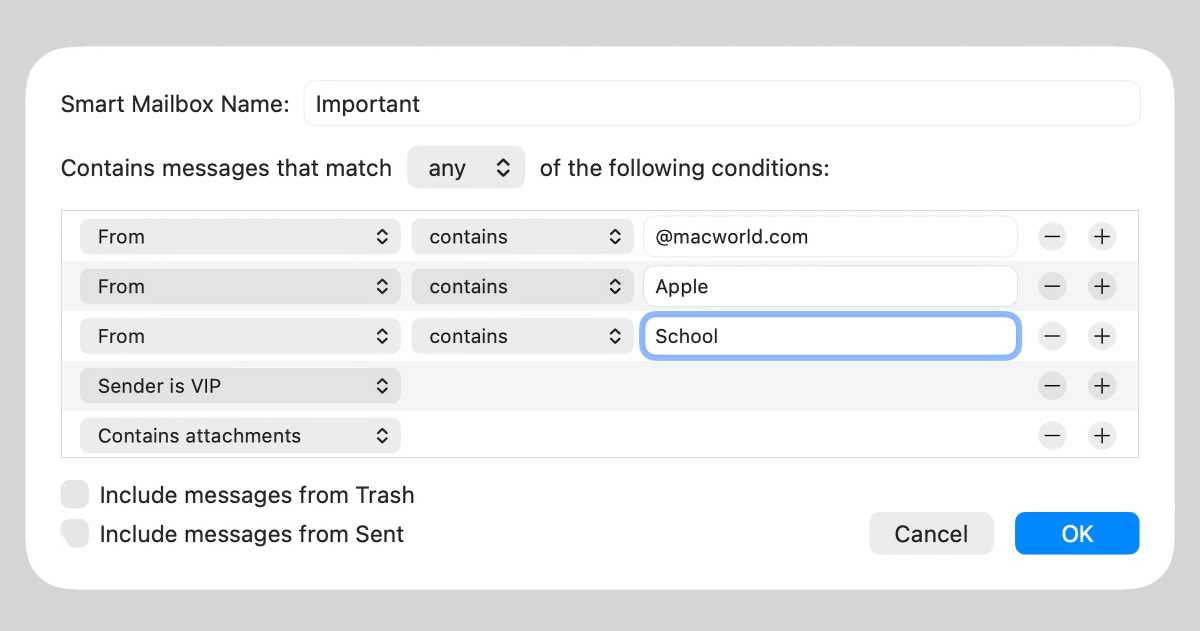Remove the School condition with its minus icon
This screenshot has height=631, width=1200.
1052,336
